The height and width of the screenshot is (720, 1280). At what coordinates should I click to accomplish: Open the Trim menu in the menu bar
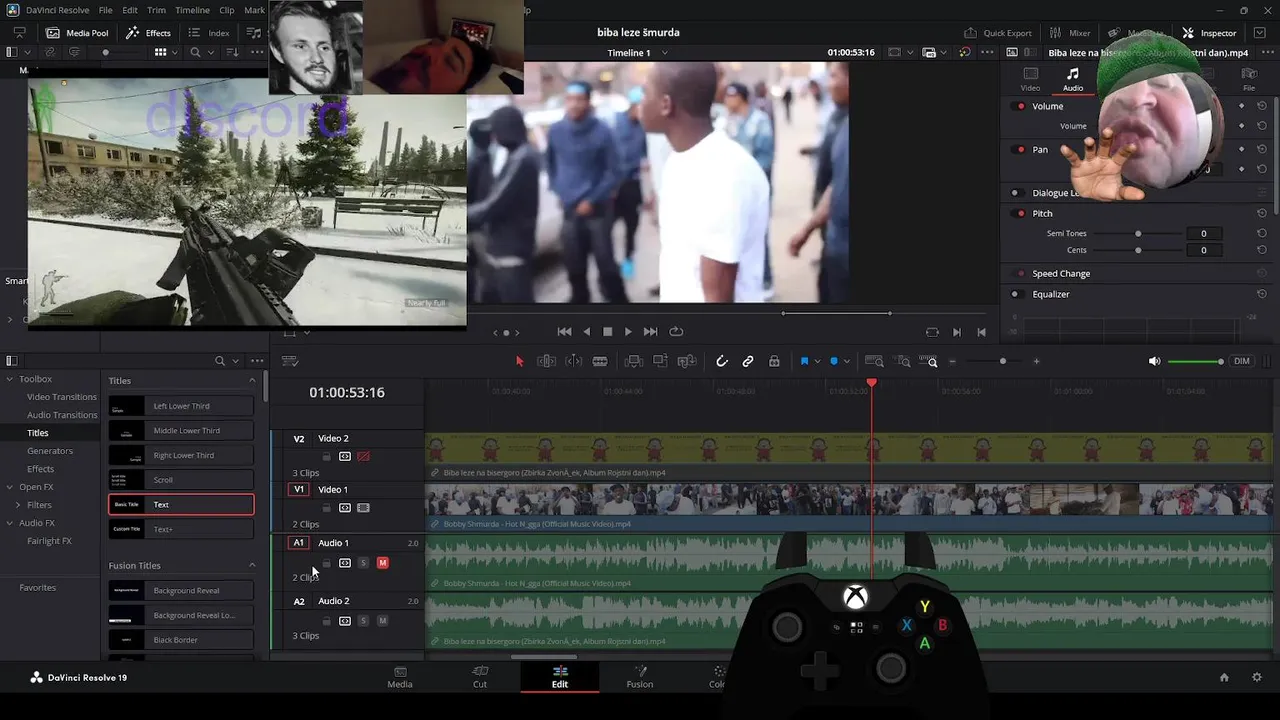156,10
